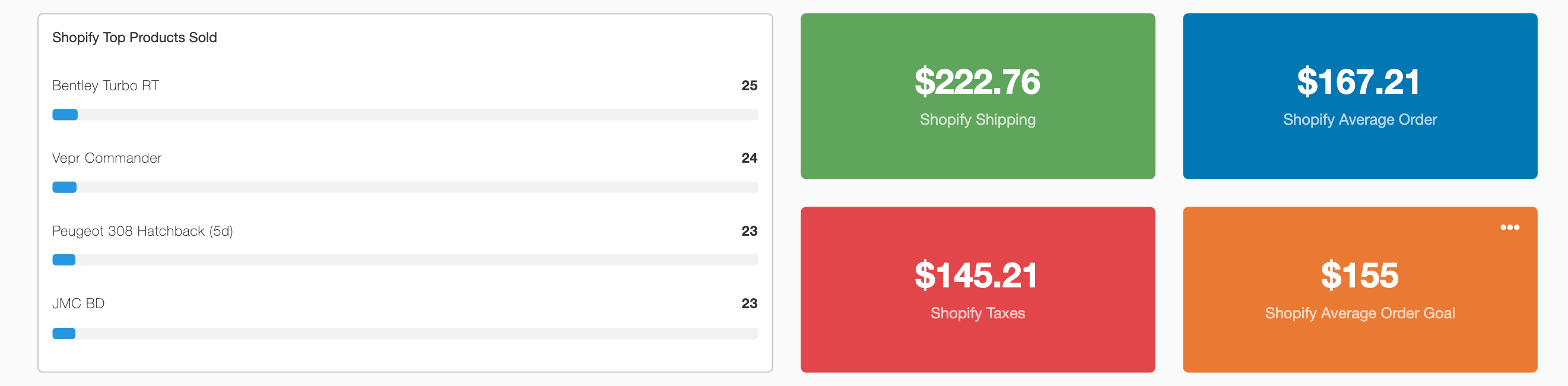Open the three-dot menu on orange goal card
The image size is (1568, 386).
(1510, 227)
